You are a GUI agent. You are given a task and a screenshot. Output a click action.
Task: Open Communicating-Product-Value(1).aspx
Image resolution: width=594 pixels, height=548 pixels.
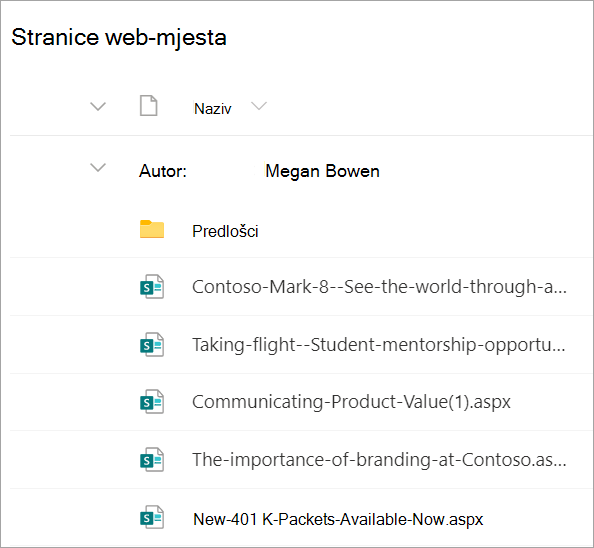point(351,402)
